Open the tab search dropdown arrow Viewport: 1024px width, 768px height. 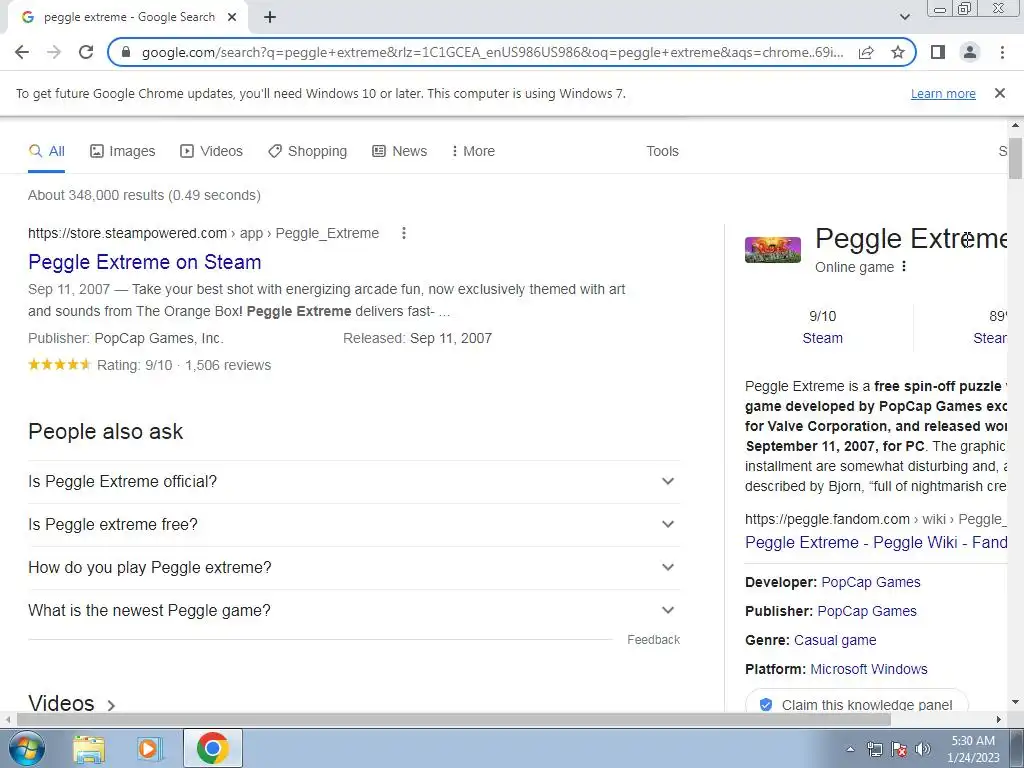[x=904, y=17]
